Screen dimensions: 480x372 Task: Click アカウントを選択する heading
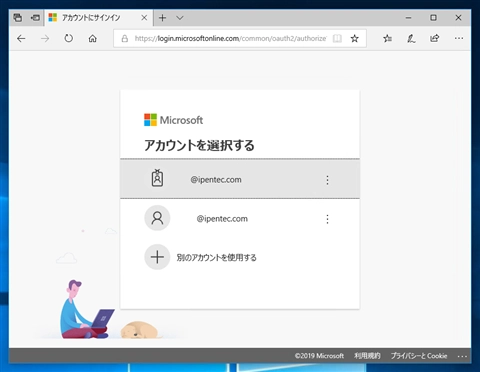pyautogui.click(x=199, y=145)
